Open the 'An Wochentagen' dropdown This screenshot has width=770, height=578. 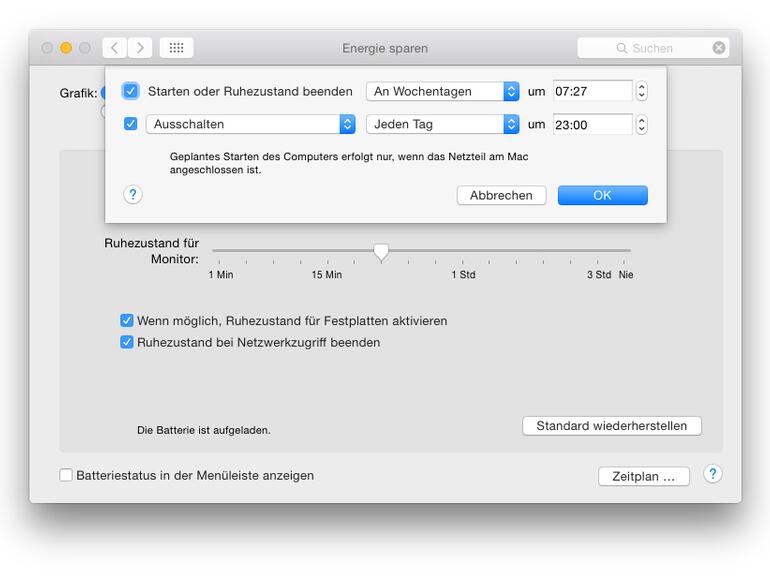(442, 91)
